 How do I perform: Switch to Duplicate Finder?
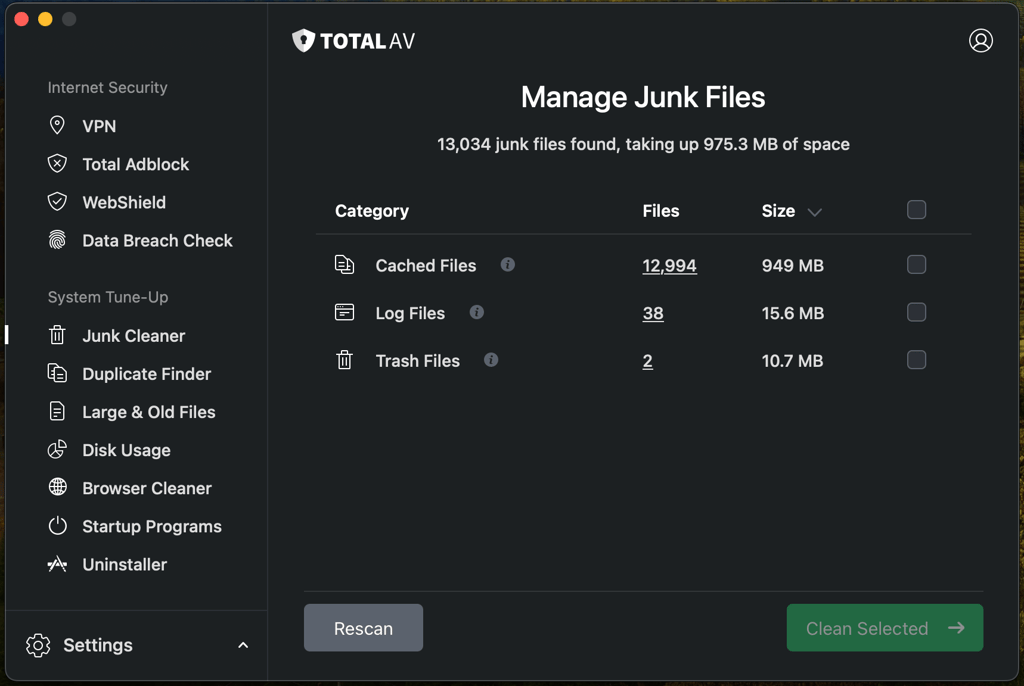coord(147,374)
